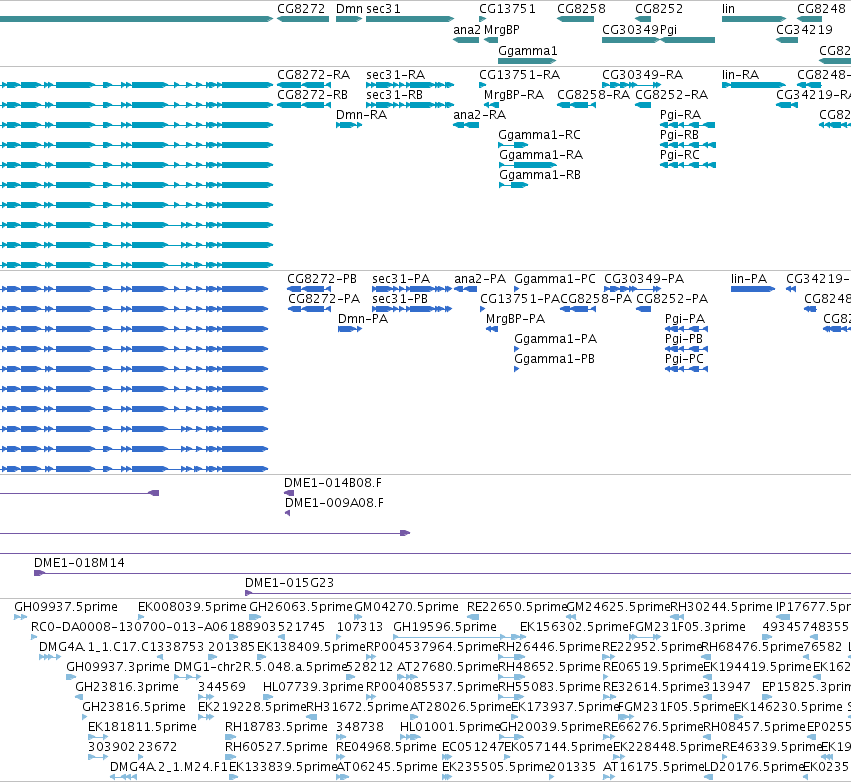Click the CG8258-PA protein feature
The image size is (851, 782).
pos(578,309)
